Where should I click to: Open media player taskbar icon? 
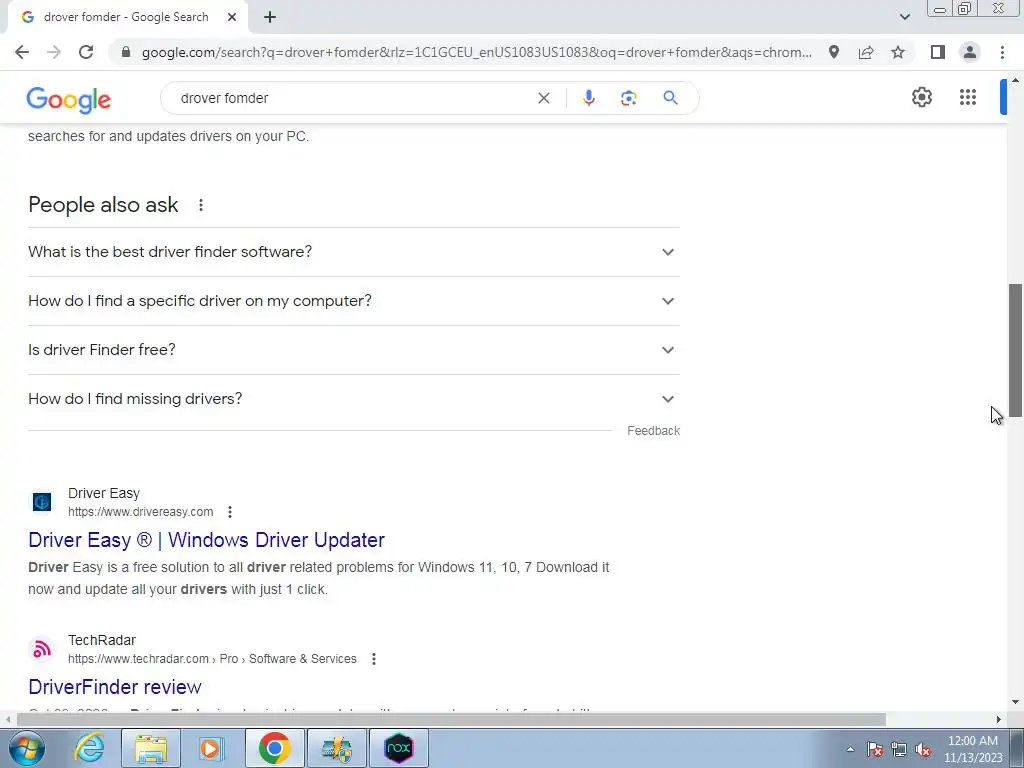(210, 748)
